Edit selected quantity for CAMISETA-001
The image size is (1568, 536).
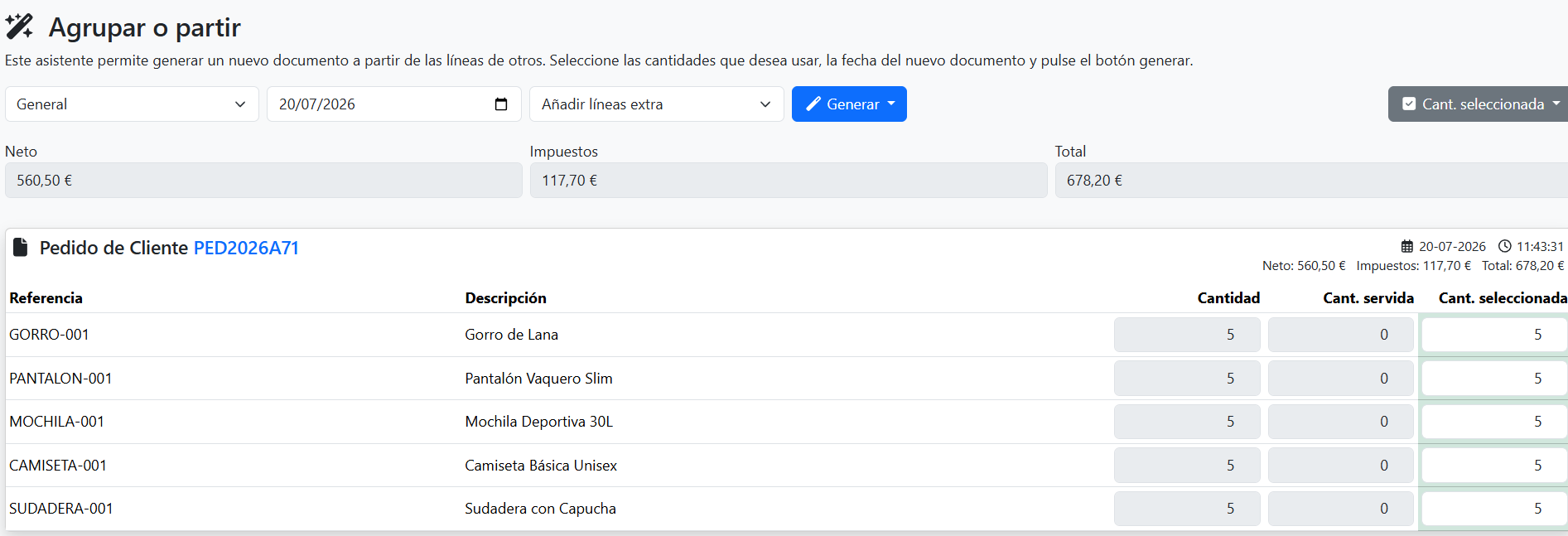pos(1494,466)
